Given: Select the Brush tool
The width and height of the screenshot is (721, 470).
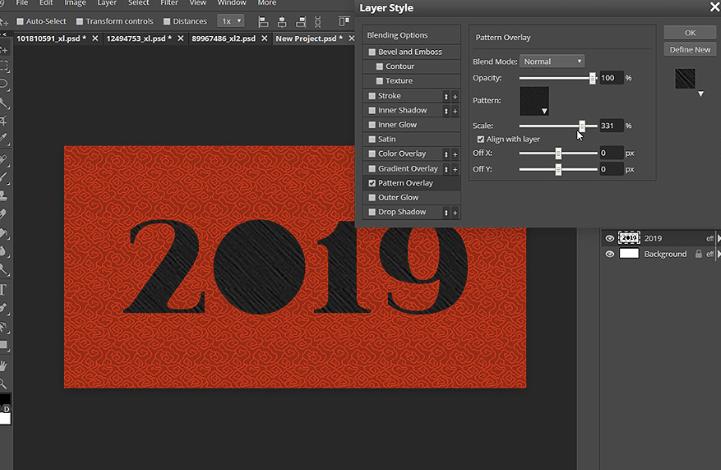Looking at the screenshot, I should tap(4, 178).
